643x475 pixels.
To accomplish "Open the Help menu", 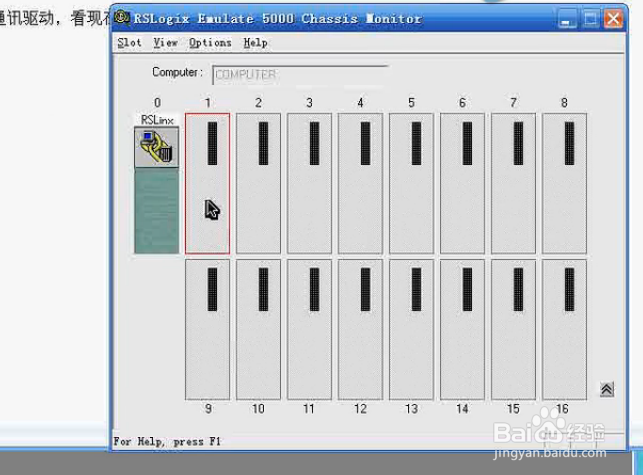I will 255,43.
